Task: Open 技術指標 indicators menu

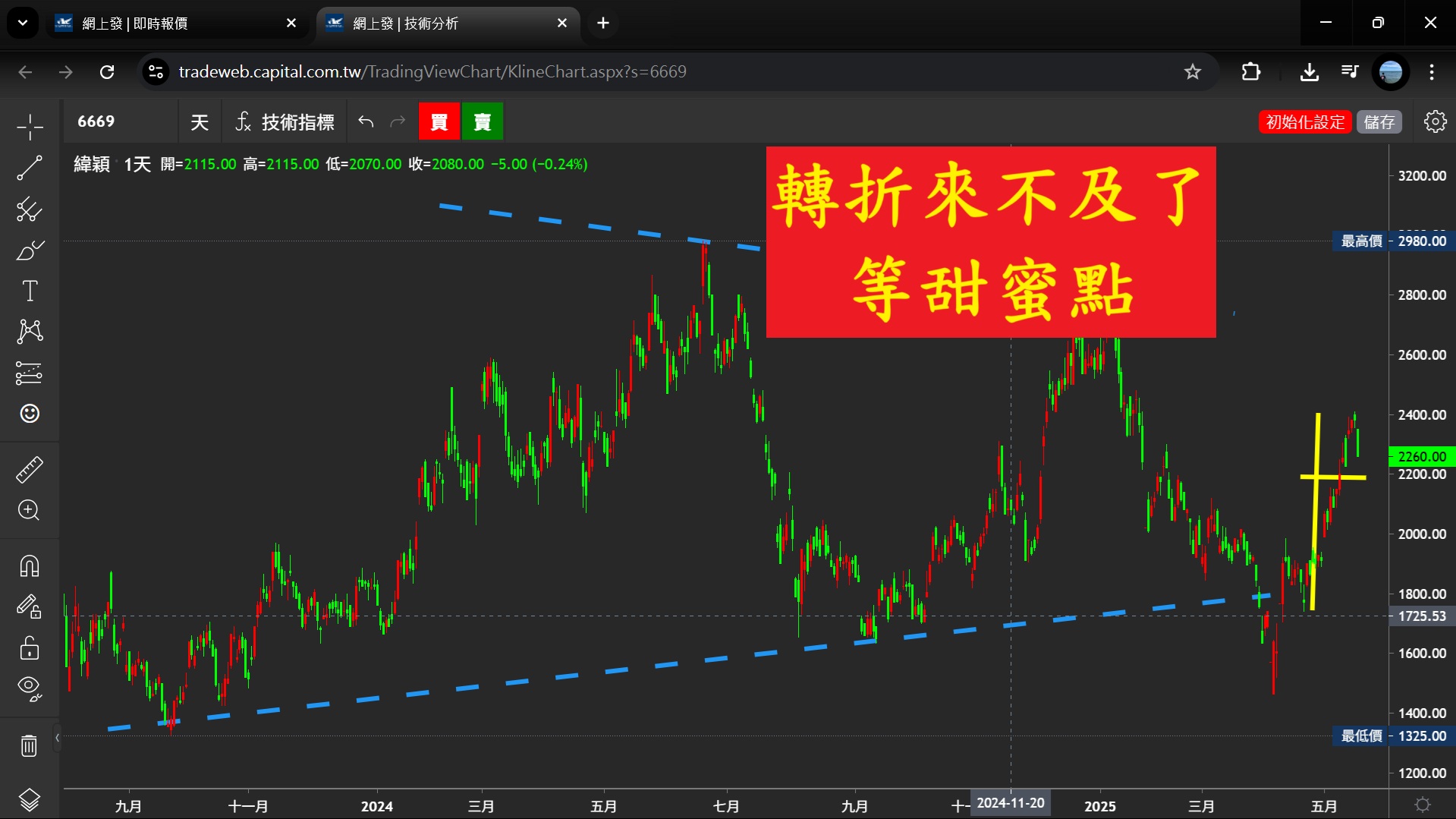Action: [x=285, y=121]
